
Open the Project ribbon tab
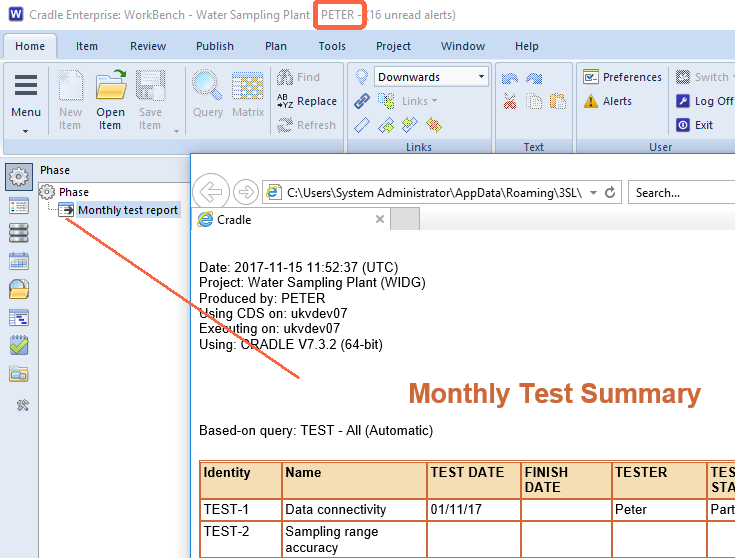point(393,46)
